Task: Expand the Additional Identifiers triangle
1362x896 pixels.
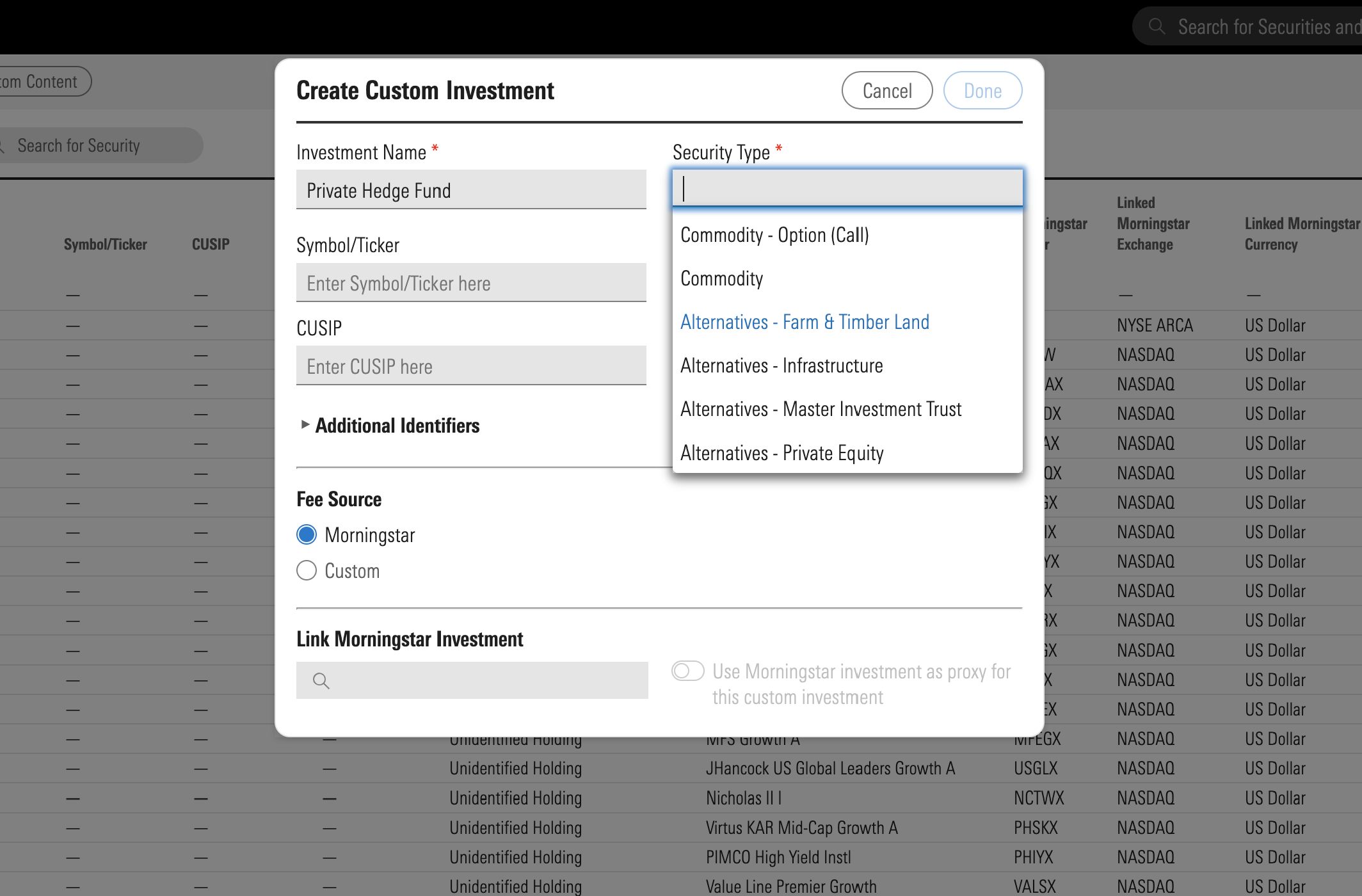Action: [305, 424]
